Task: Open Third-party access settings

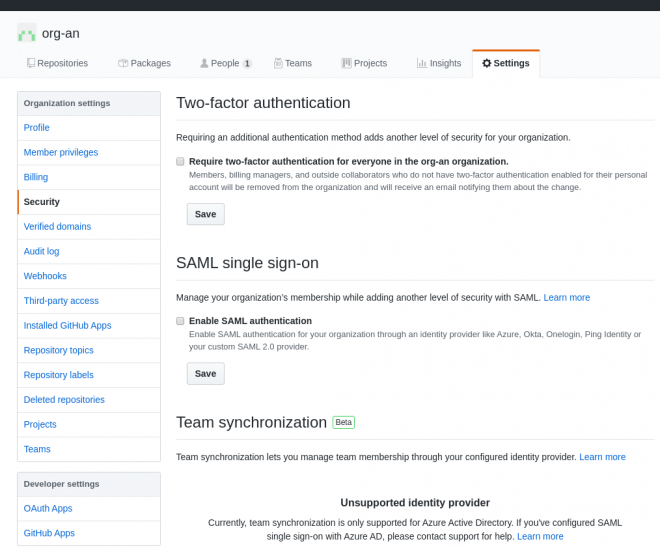Action: [x=89, y=301]
